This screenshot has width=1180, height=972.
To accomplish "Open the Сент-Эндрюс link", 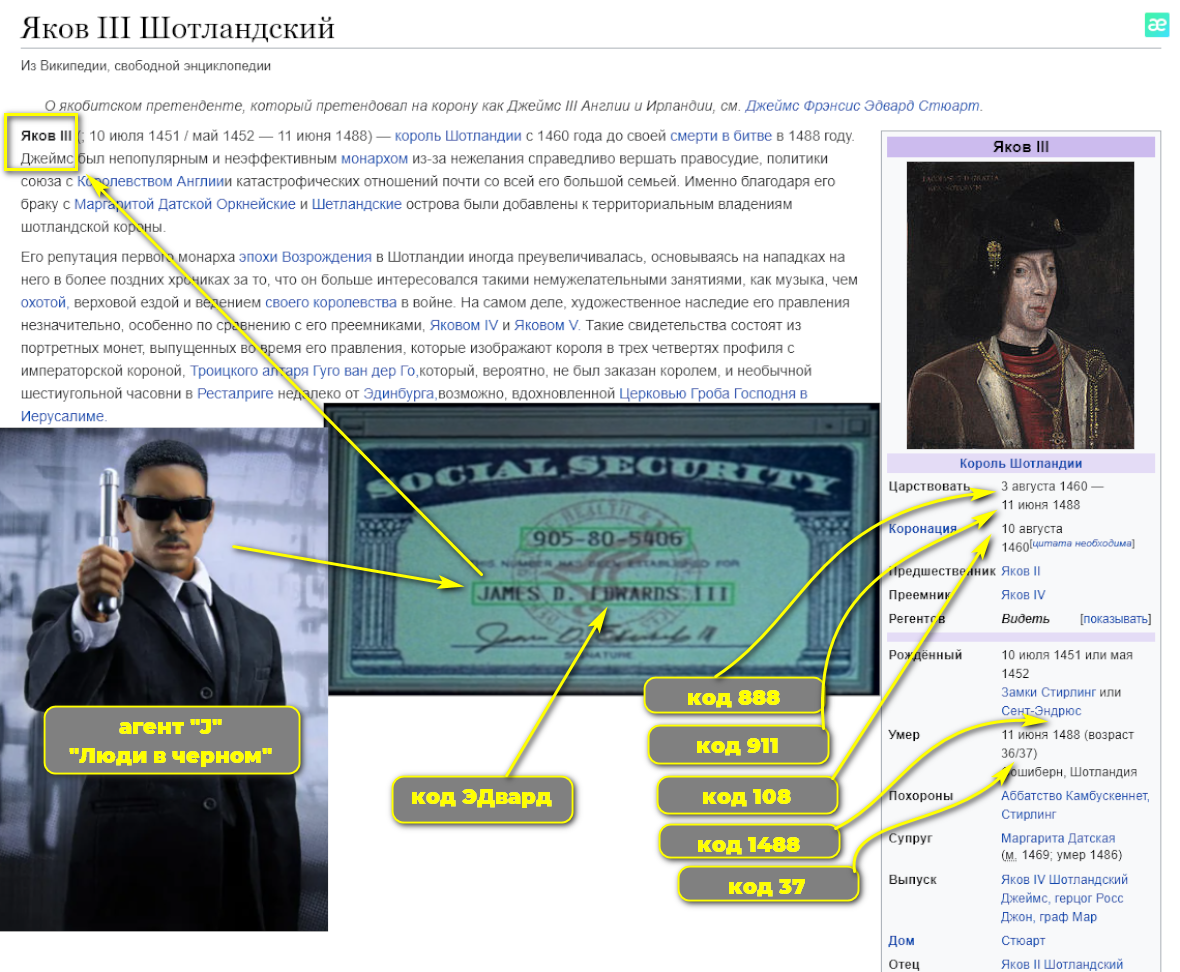I will pyautogui.click(x=1041, y=711).
